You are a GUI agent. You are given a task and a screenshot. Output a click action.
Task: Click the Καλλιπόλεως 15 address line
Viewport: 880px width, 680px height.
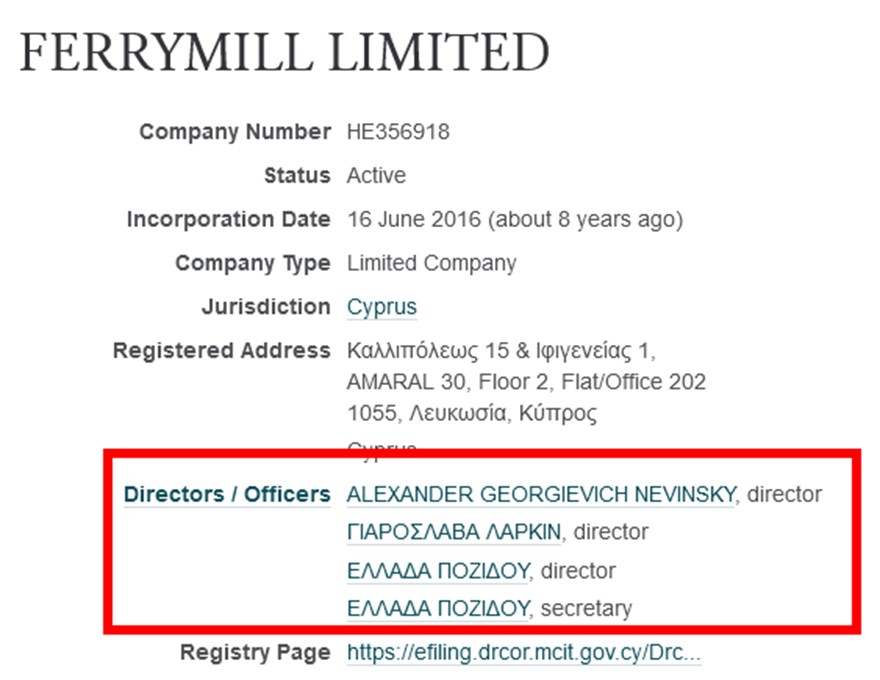(500, 351)
